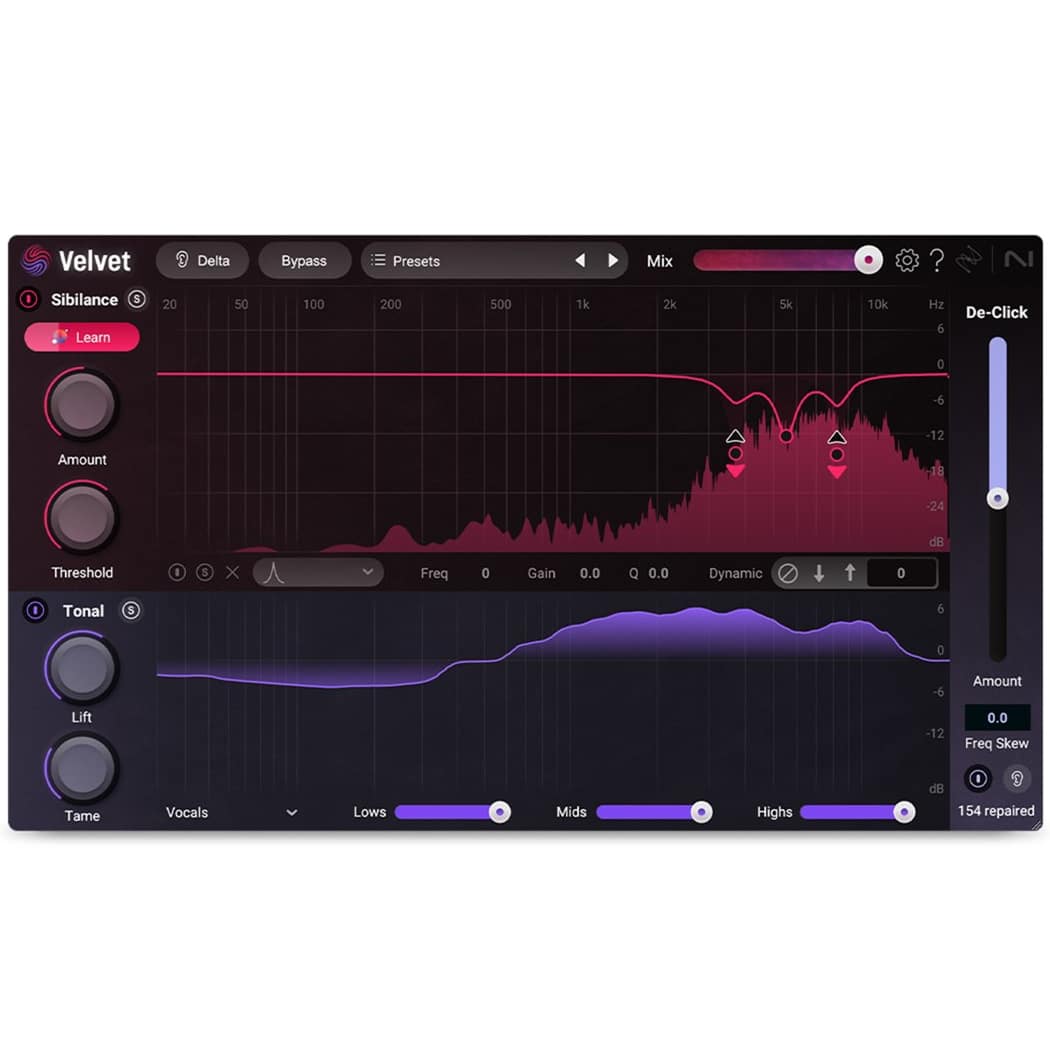The image size is (1050, 1050).
Task: Select the right EQ band node
Action: [836, 455]
